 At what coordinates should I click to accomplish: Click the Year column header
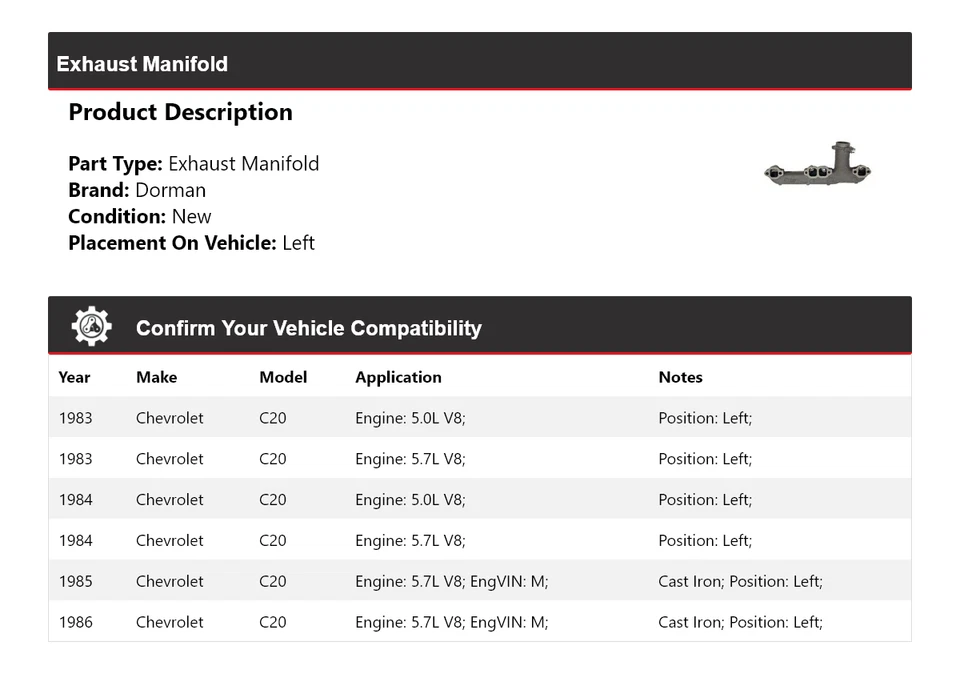(x=74, y=377)
